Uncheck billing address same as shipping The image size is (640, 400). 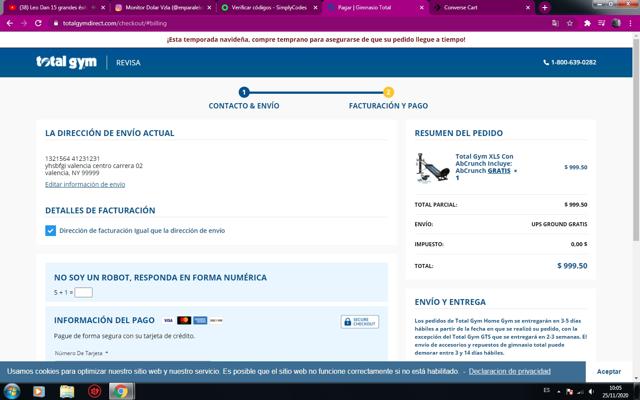point(50,231)
